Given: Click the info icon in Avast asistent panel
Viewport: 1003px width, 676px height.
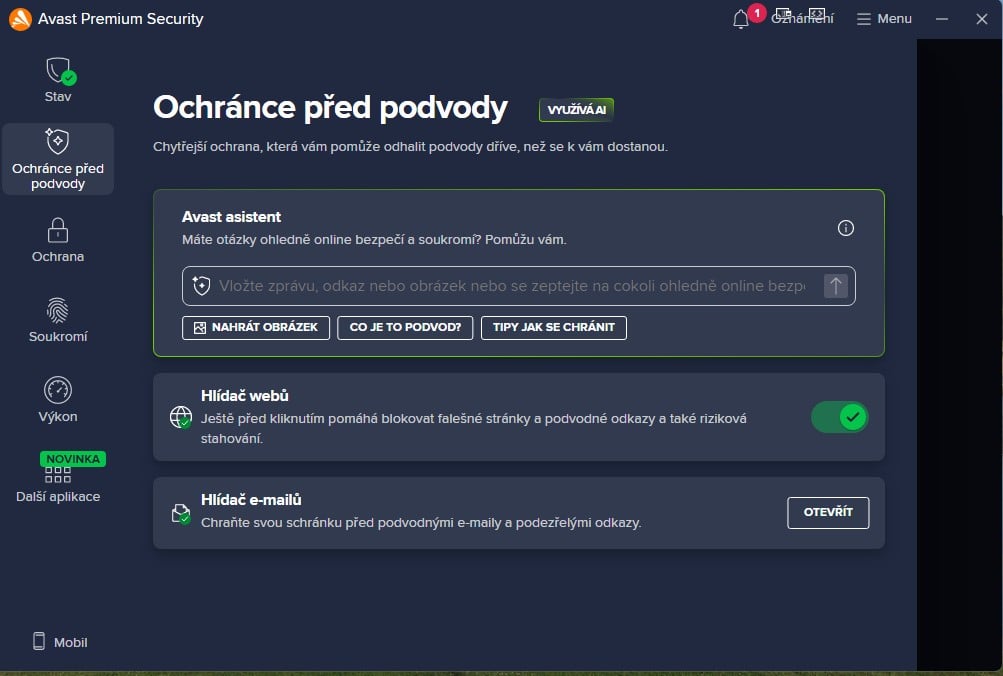Looking at the screenshot, I should click(845, 228).
